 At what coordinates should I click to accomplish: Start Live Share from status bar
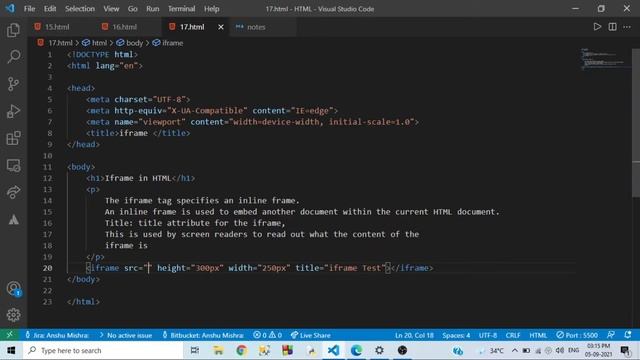click(x=311, y=335)
